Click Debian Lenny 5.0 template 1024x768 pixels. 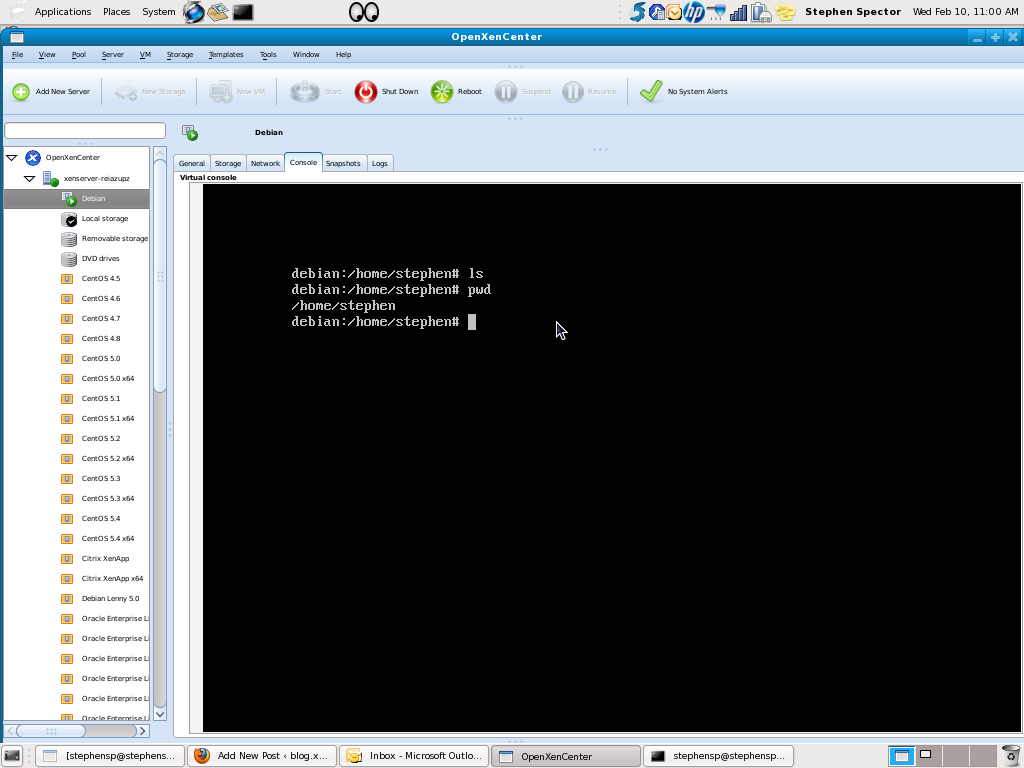pyautogui.click(x=110, y=599)
